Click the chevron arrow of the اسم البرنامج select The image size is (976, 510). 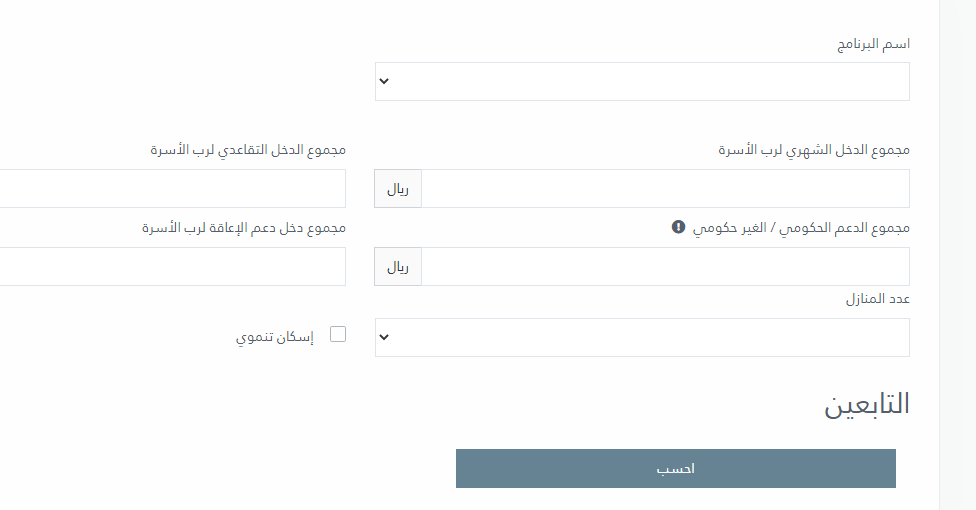pyautogui.click(x=384, y=81)
